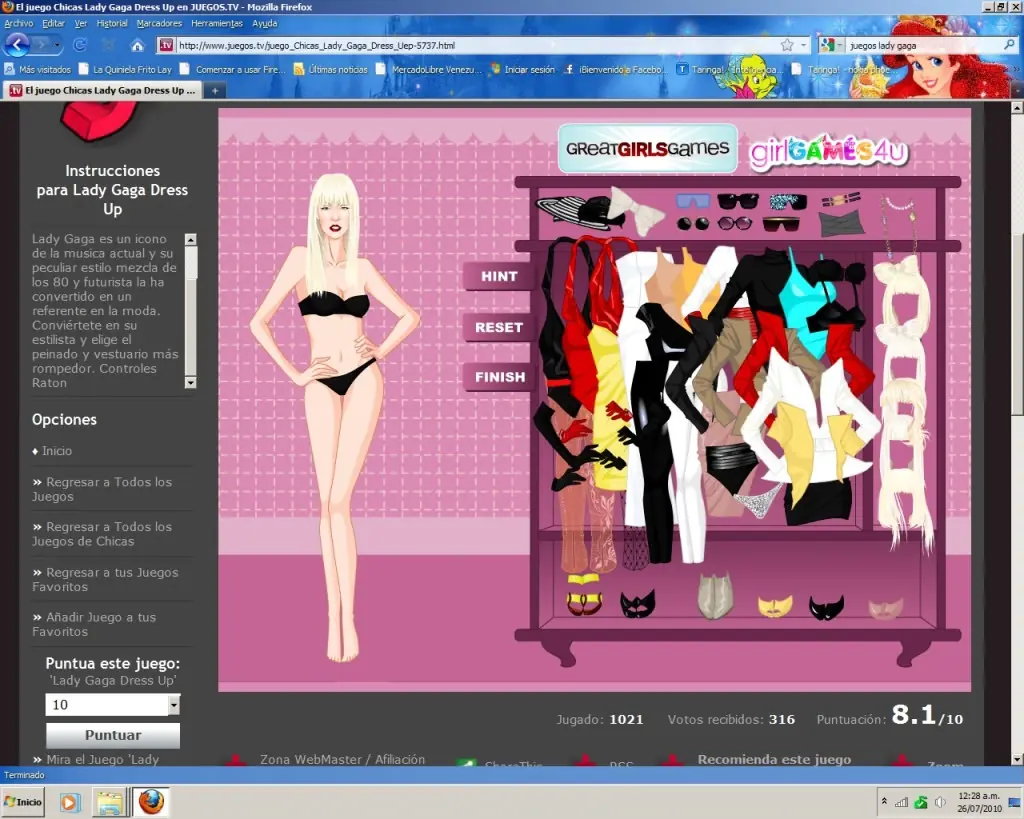Open the Últimas noticias bookmark
Screen dimensions: 1024x819
330,69
